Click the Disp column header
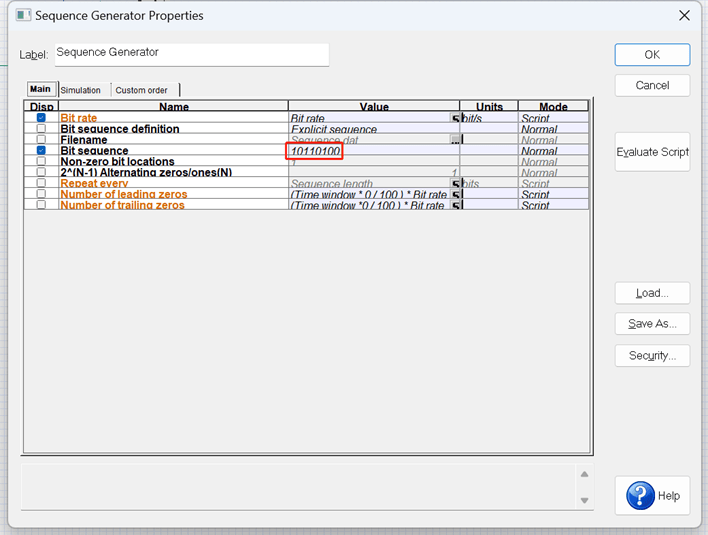 pyautogui.click(x=41, y=106)
